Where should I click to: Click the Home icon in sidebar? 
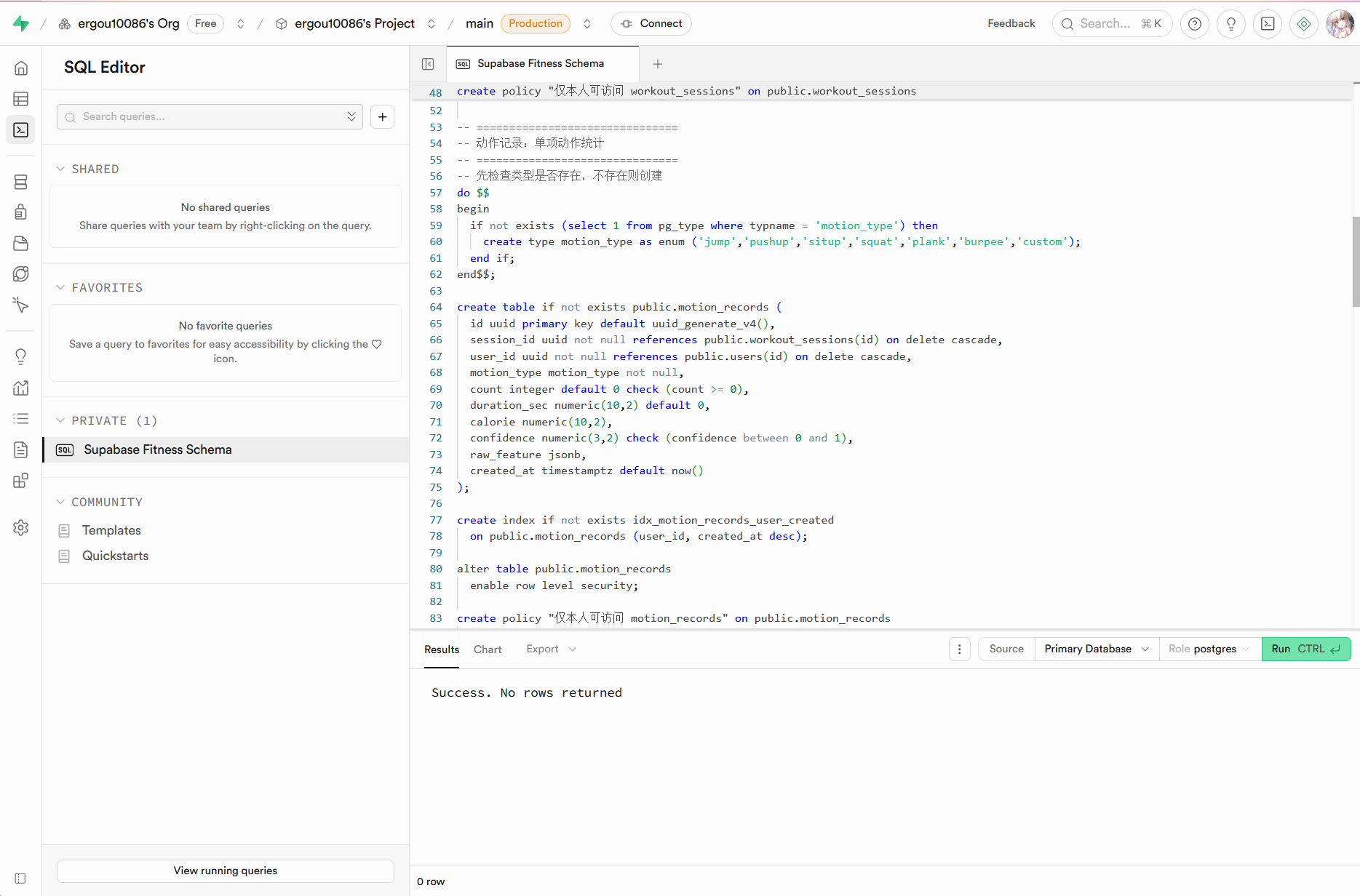(x=21, y=68)
